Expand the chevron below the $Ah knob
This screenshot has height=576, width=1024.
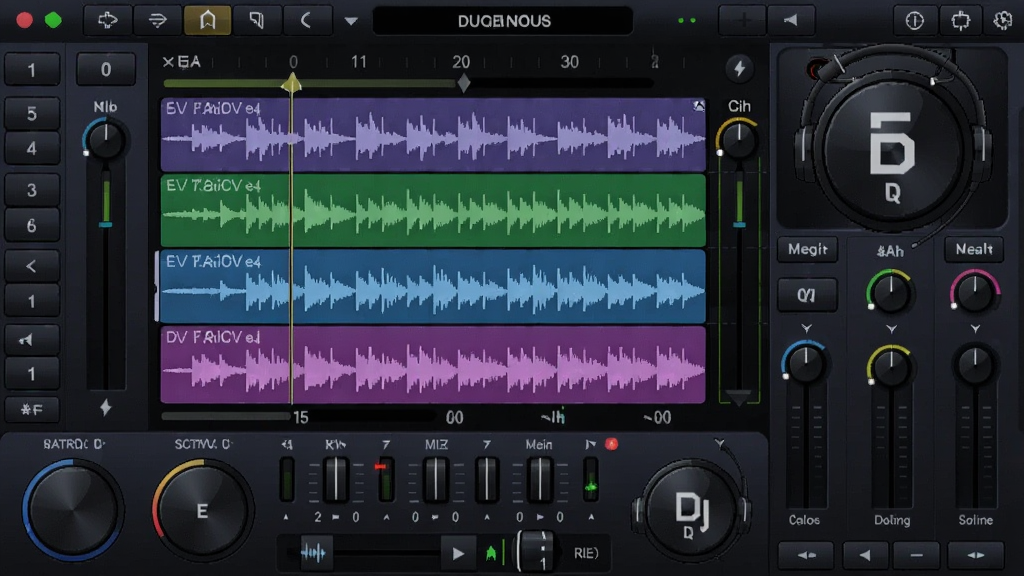point(891,328)
